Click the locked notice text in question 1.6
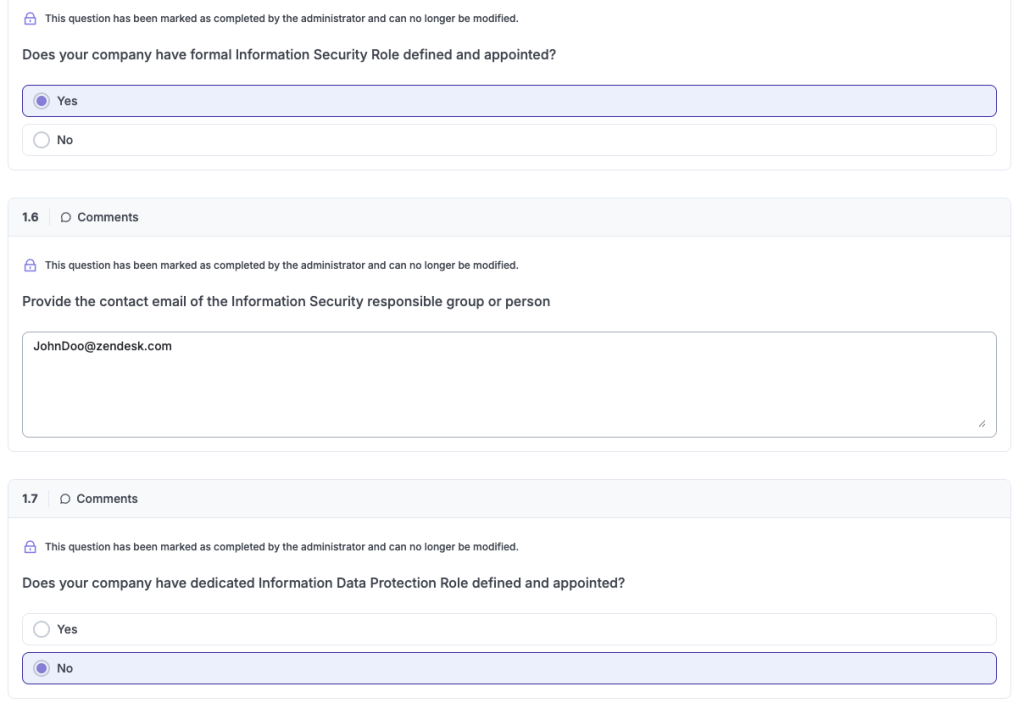 click(281, 265)
